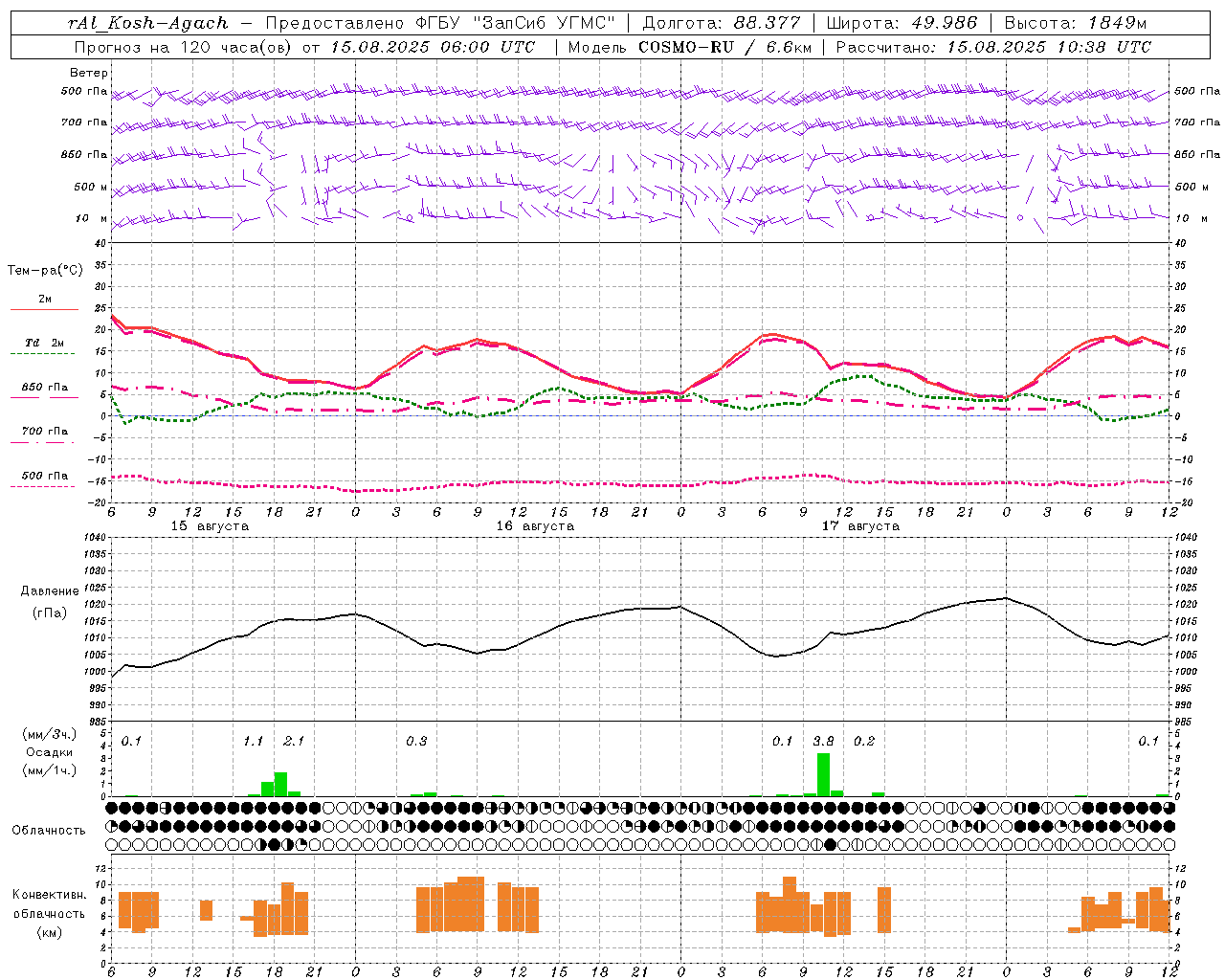Click the 500 гПа temperature legend entry

[x=45, y=476]
